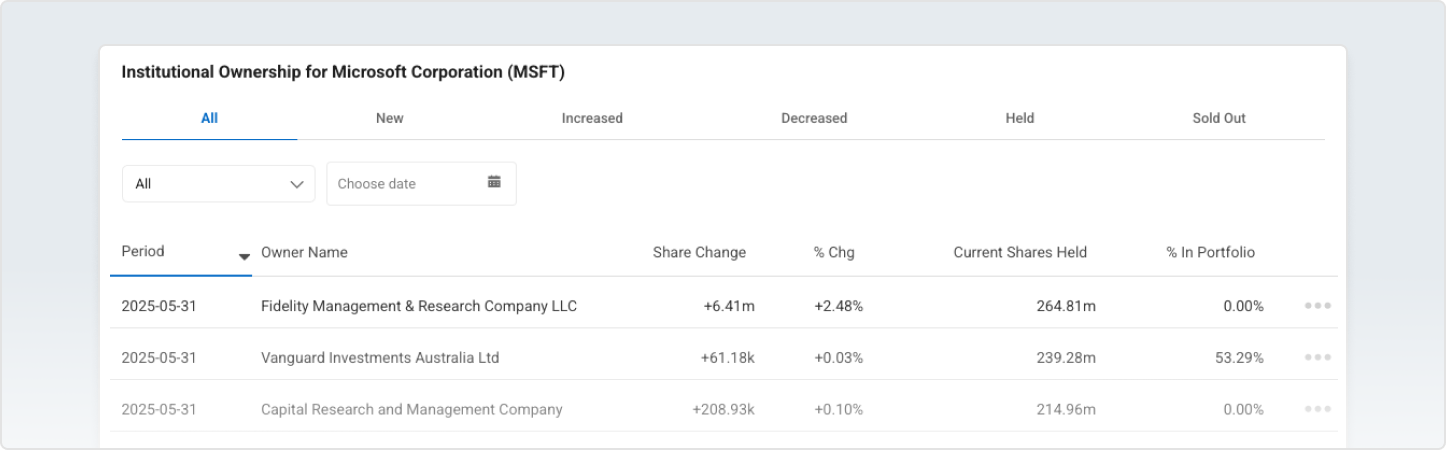
Task: Click the Choose date input field
Action: point(405,184)
